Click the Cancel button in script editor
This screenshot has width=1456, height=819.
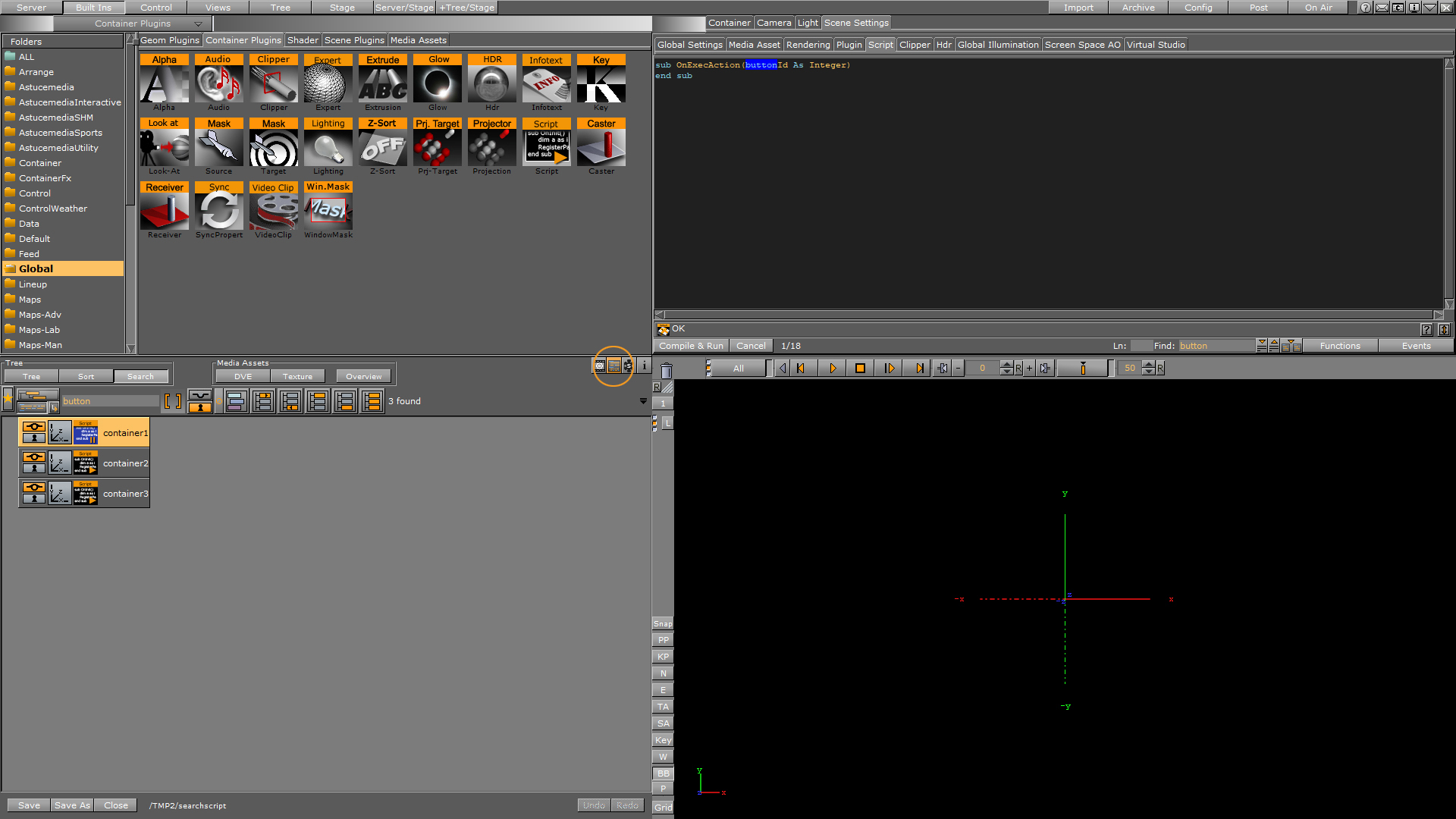tap(751, 345)
